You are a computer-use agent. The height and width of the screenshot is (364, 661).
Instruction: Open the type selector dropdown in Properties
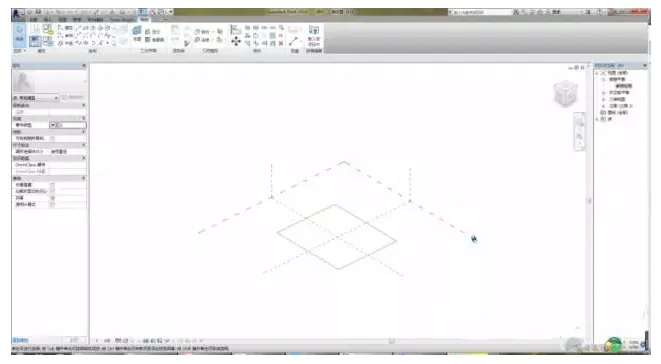[56, 98]
